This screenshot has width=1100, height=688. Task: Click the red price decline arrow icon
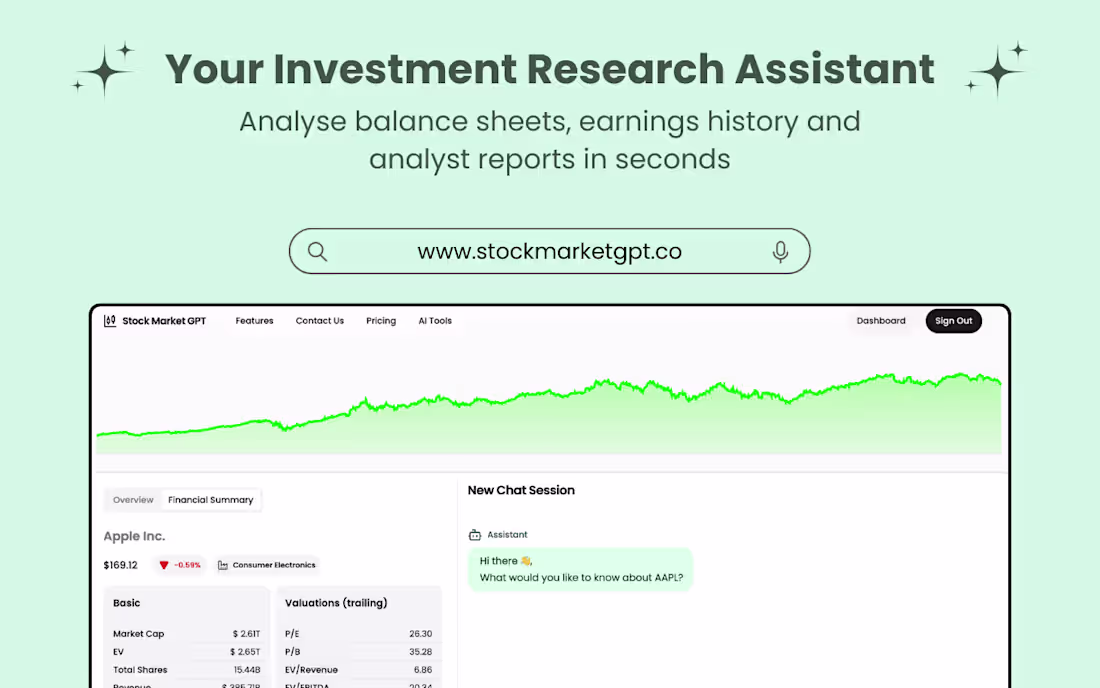tap(164, 564)
